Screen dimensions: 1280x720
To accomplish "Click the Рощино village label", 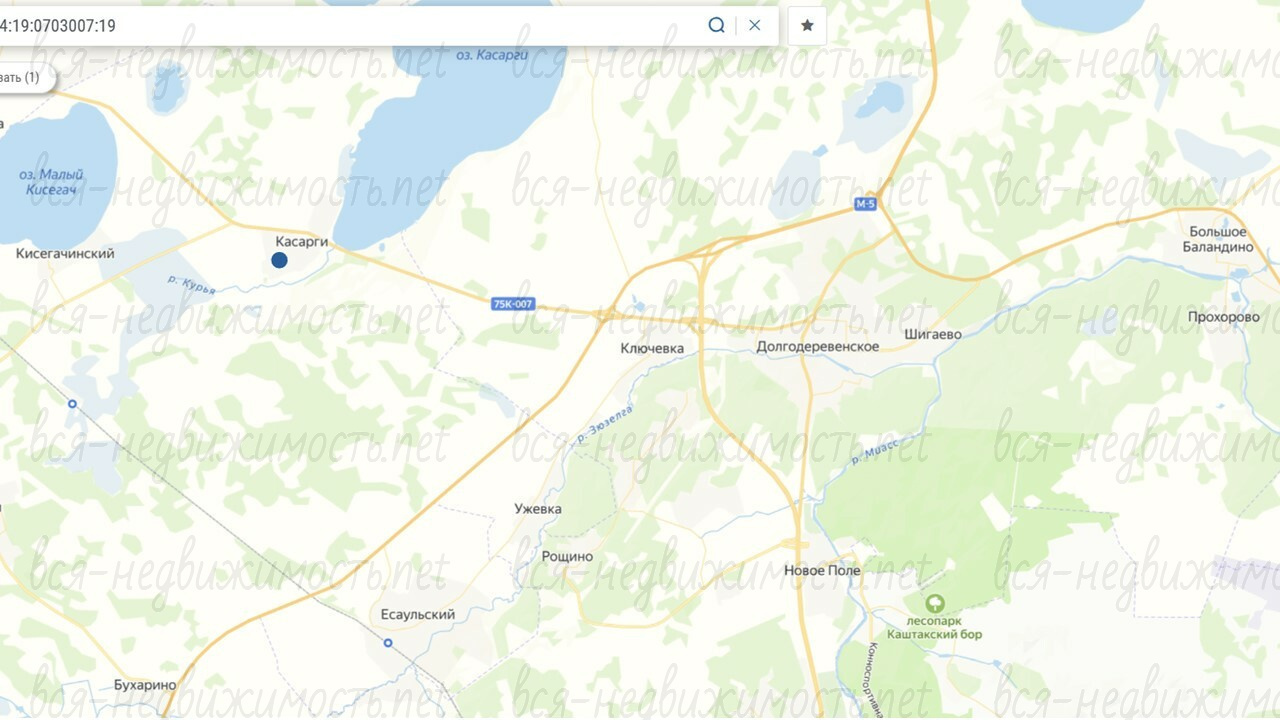I will [567, 557].
